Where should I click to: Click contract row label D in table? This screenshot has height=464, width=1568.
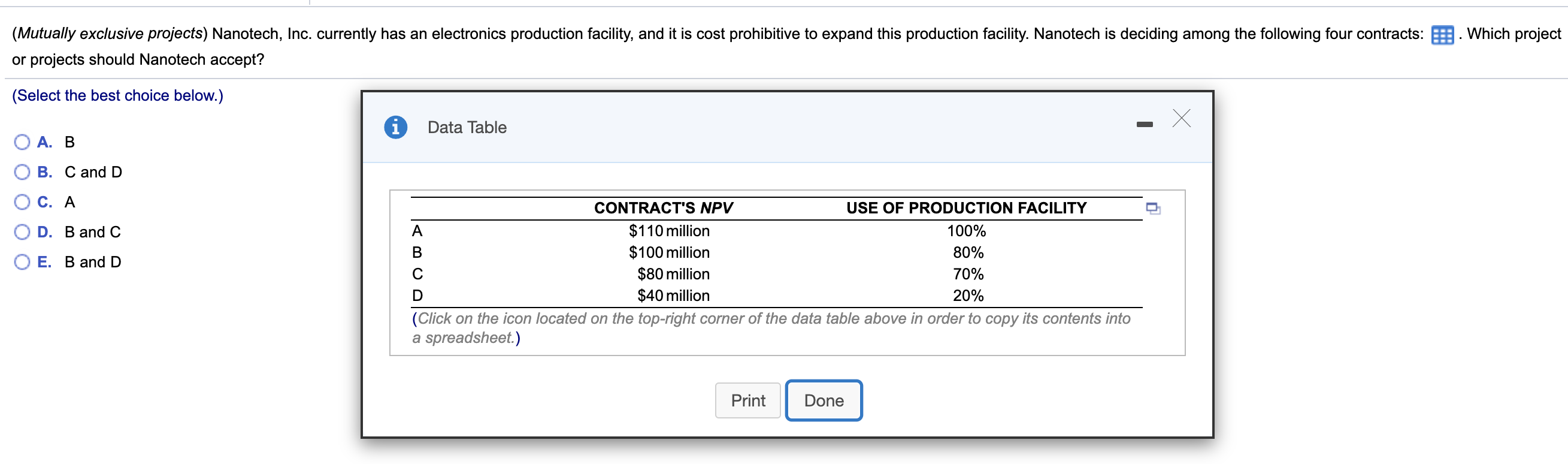(x=417, y=296)
